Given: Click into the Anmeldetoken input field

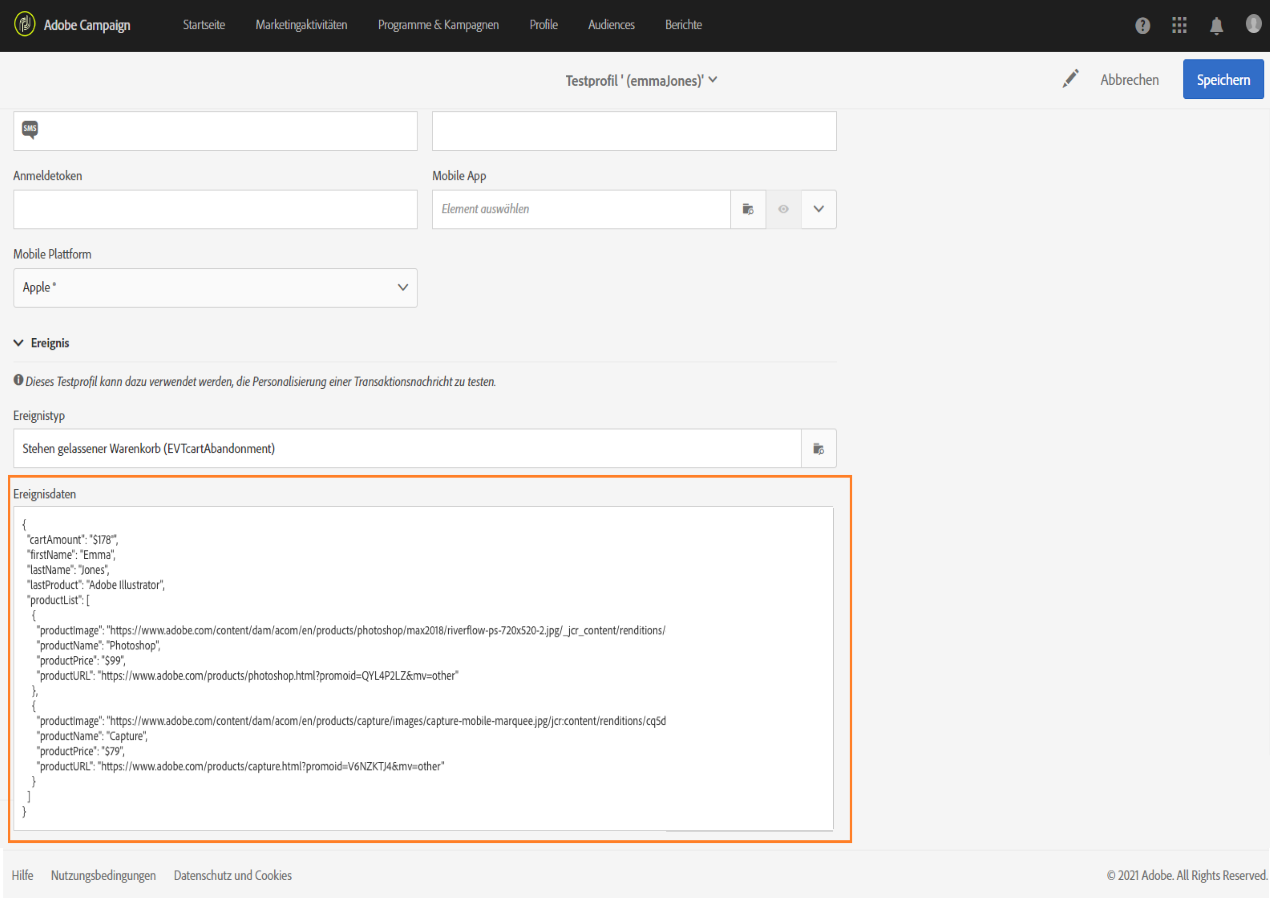Looking at the screenshot, I should point(215,209).
